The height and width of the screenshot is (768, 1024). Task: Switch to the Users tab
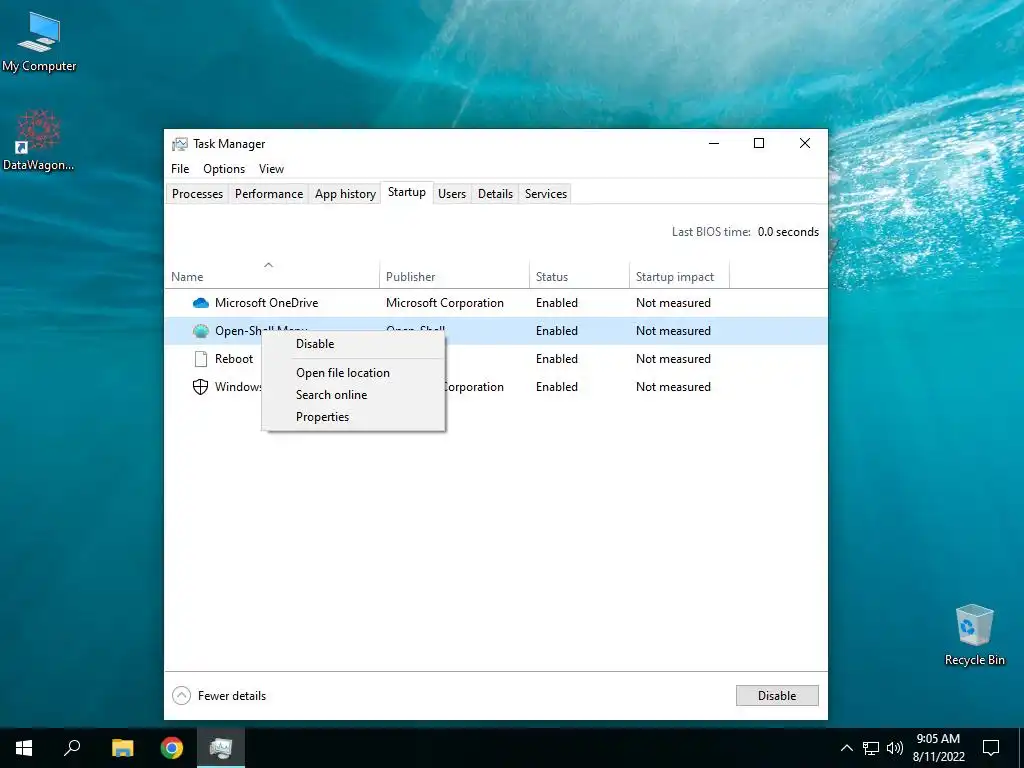452,194
